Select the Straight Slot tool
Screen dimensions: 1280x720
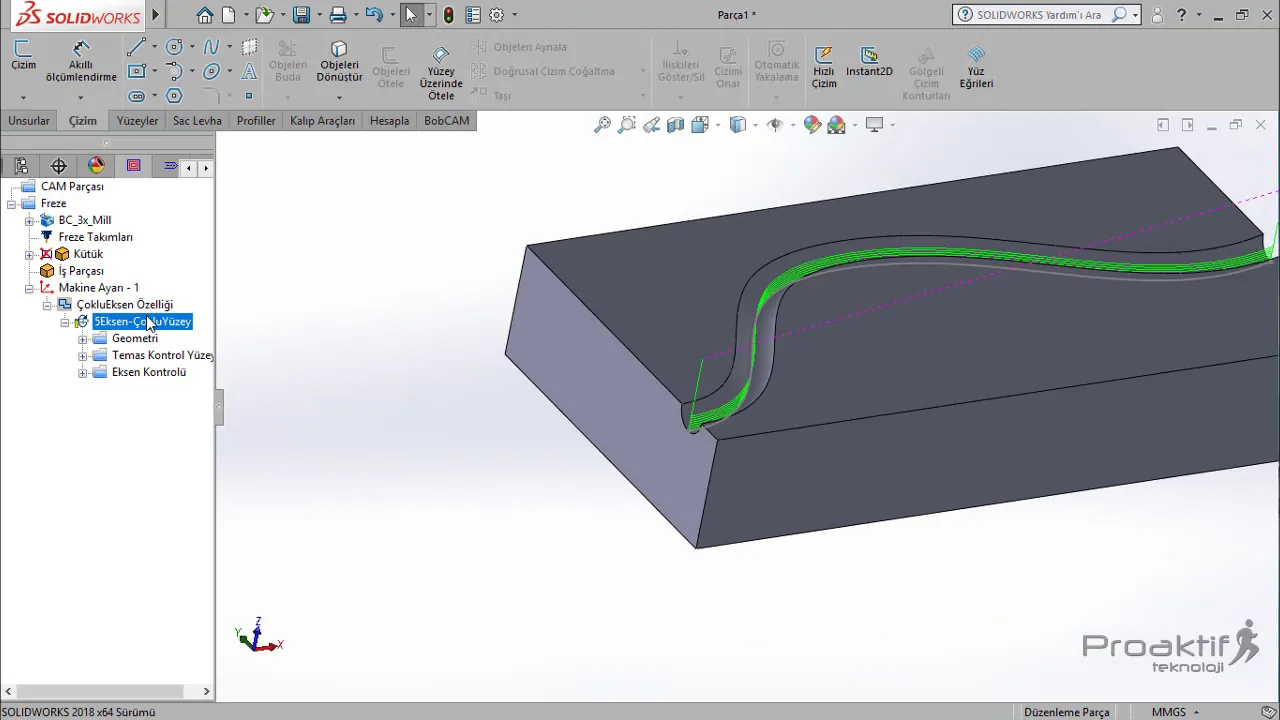coord(136,96)
